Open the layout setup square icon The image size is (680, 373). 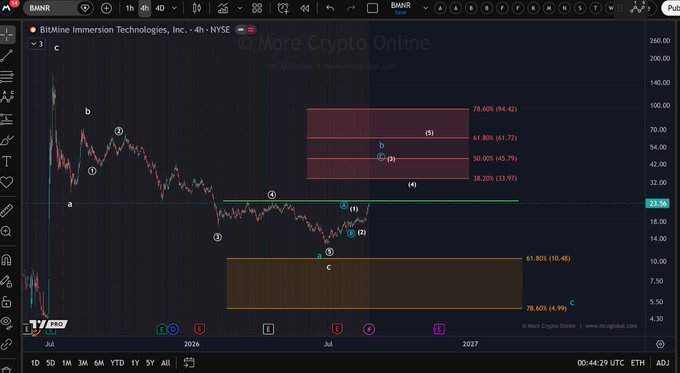[373, 8]
